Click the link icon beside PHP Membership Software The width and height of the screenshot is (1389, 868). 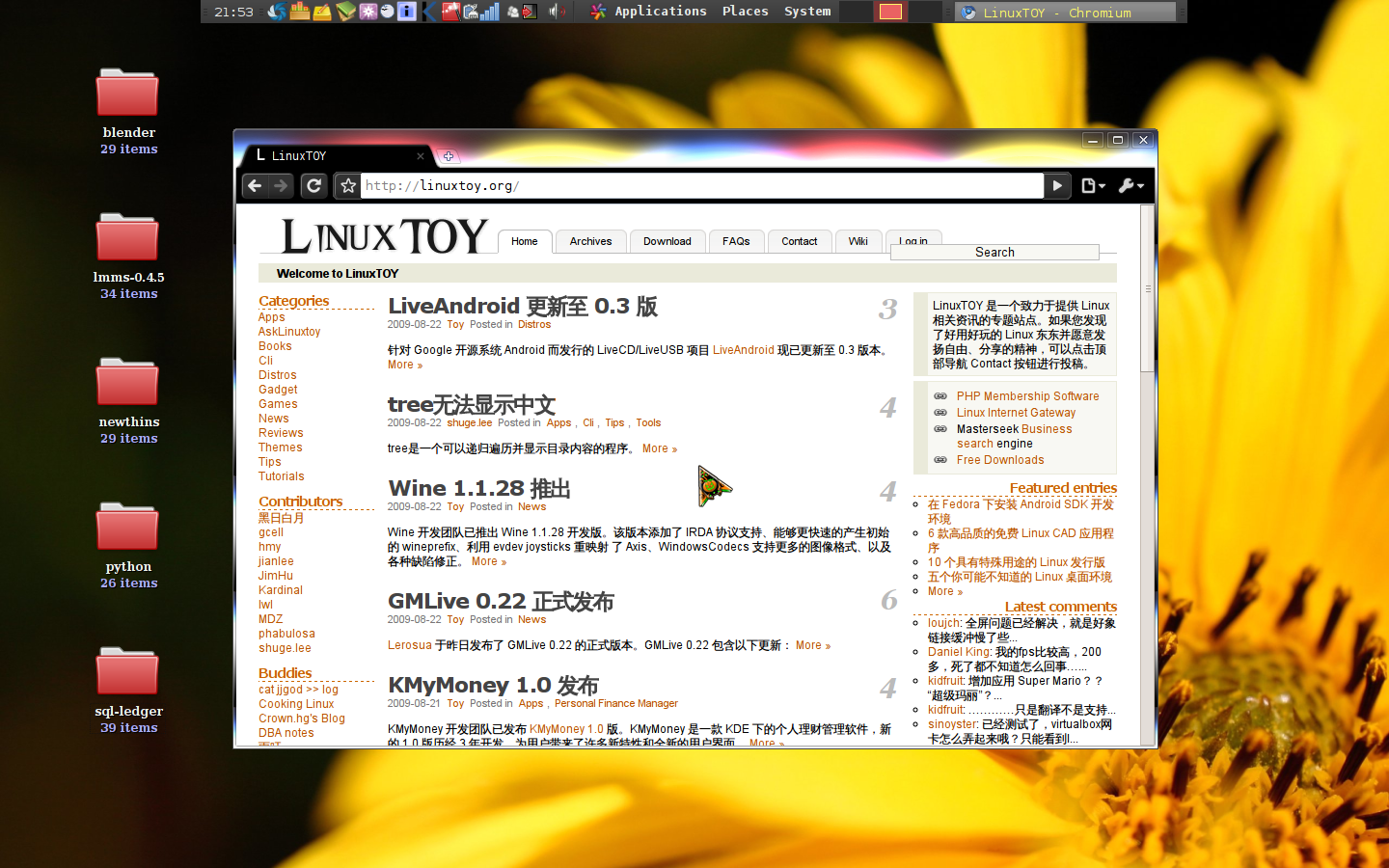pyautogui.click(x=940, y=396)
